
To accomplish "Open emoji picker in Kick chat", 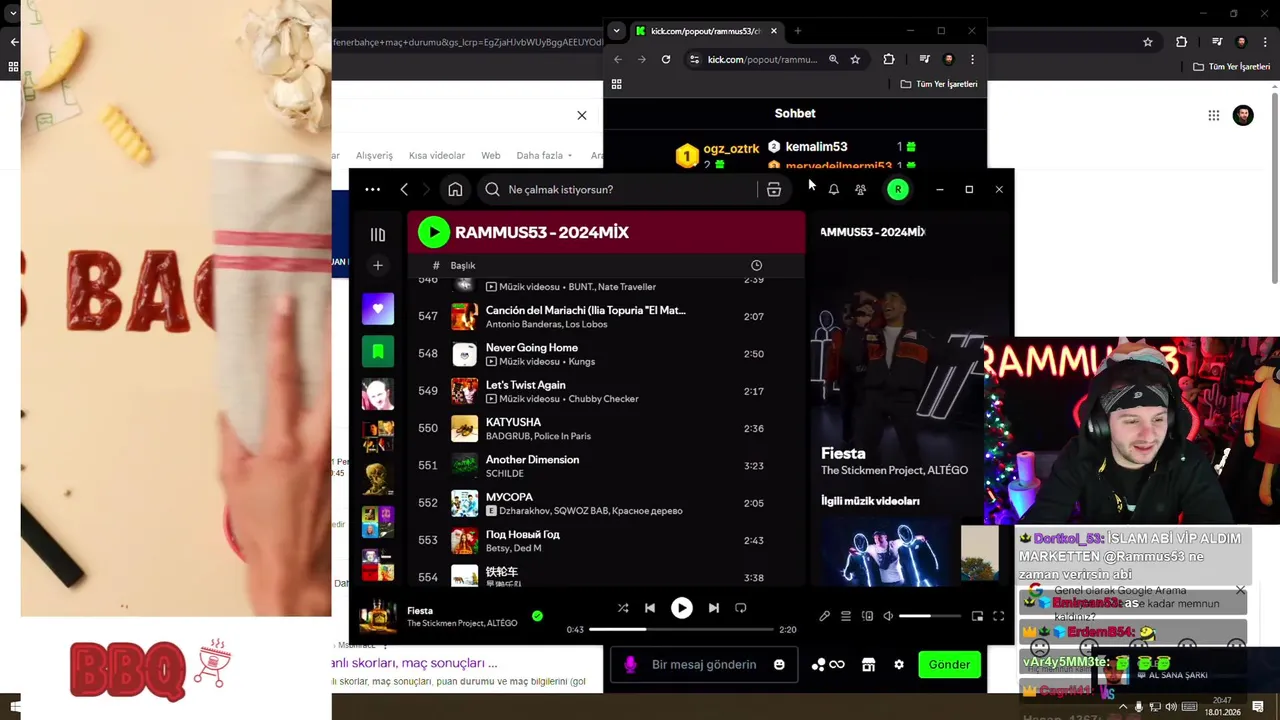I will click(779, 664).
